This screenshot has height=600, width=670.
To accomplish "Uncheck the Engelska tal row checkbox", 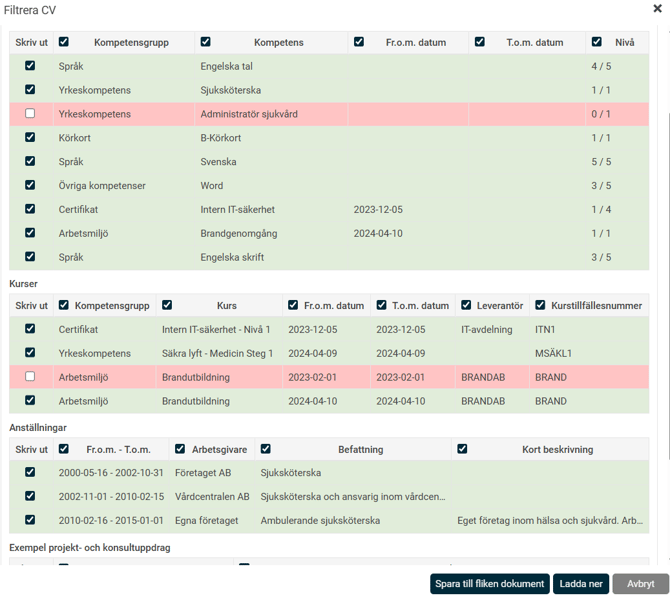I will coord(30,66).
